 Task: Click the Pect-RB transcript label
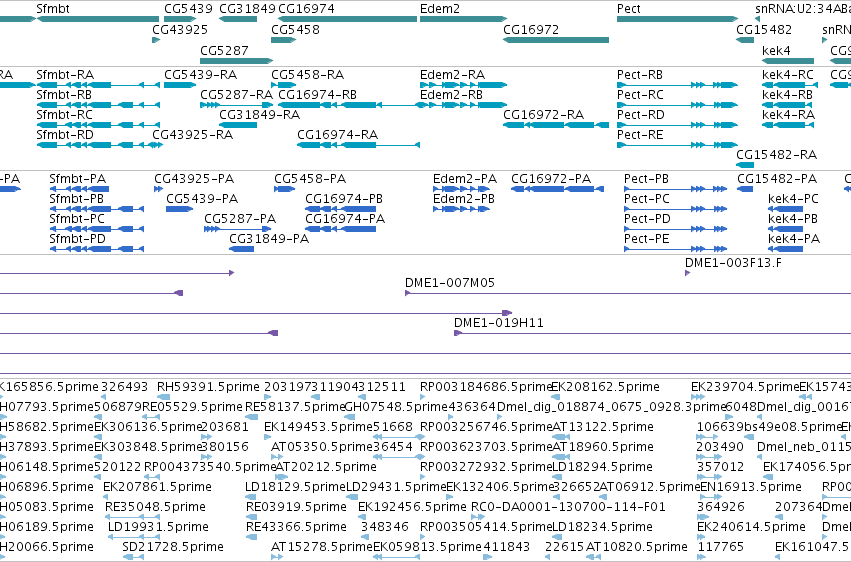[x=640, y=74]
